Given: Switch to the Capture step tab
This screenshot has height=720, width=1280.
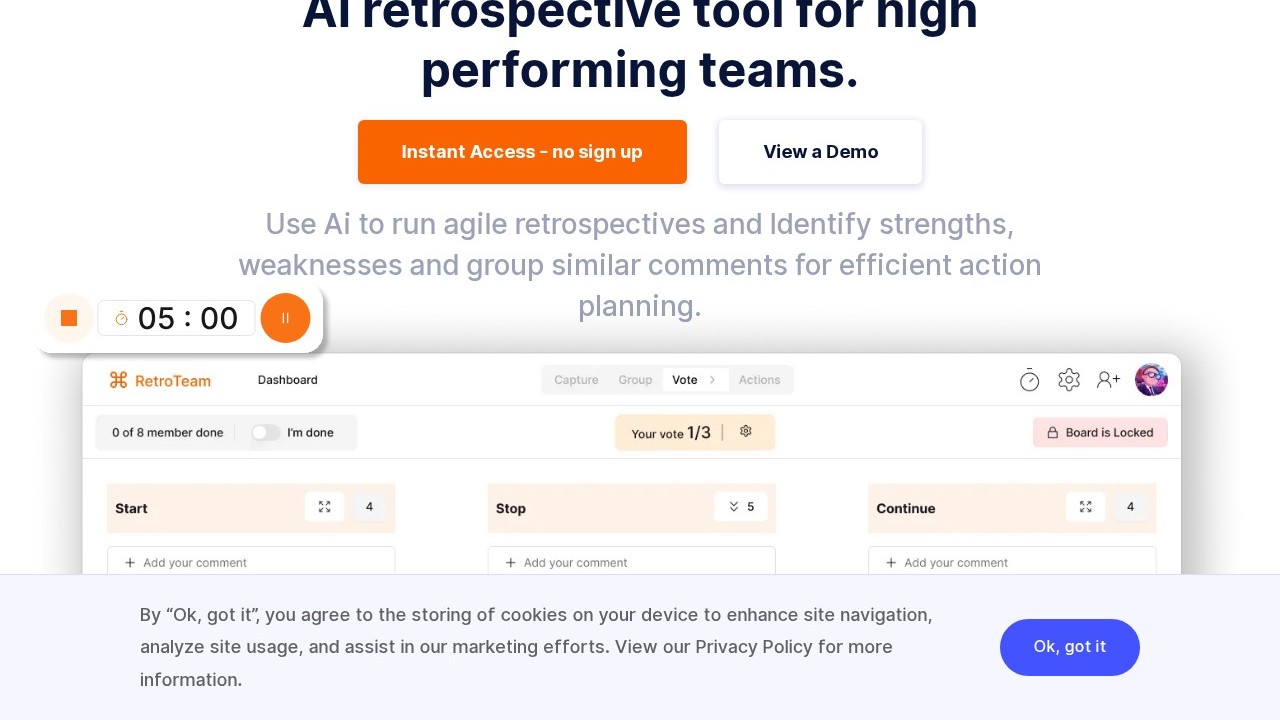Looking at the screenshot, I should coord(576,380).
